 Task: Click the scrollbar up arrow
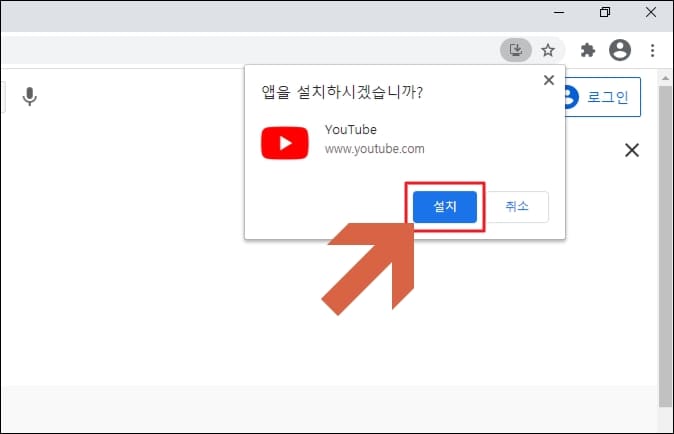coord(665,78)
